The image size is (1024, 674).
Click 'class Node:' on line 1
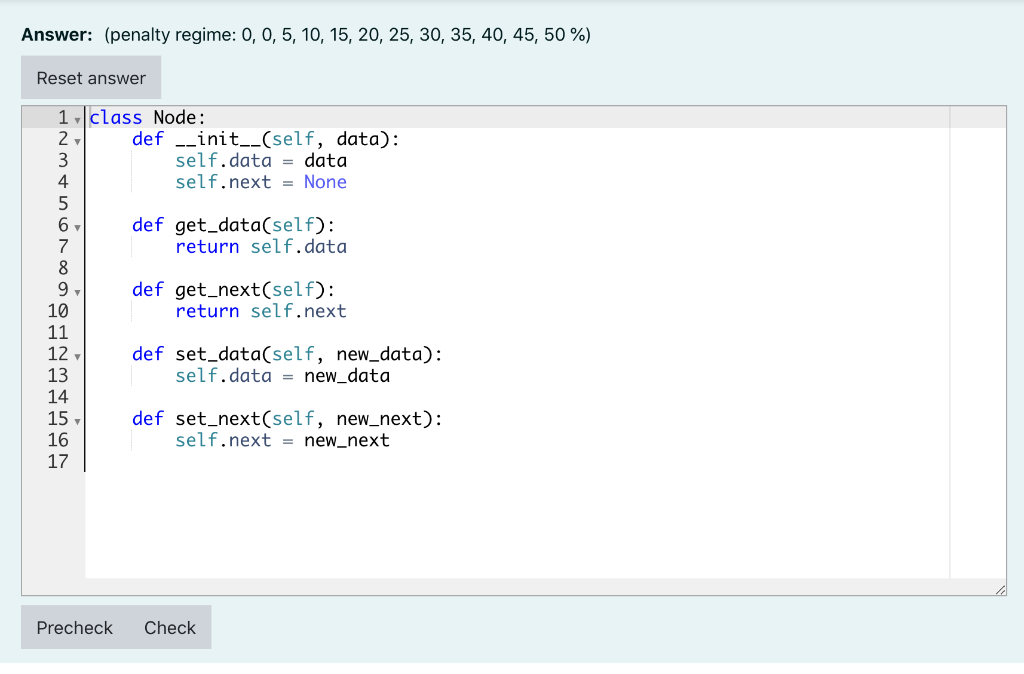148,118
